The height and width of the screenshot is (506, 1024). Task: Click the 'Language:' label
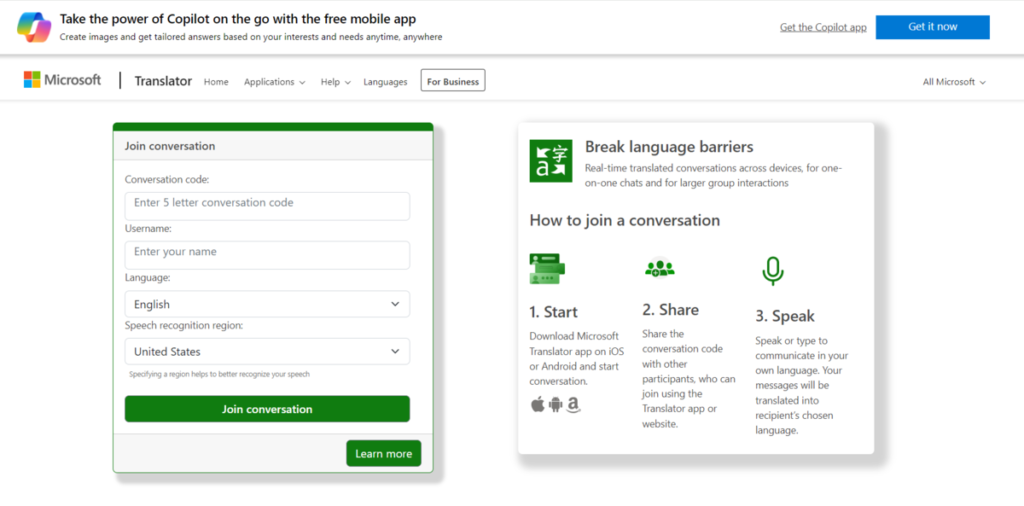click(148, 277)
